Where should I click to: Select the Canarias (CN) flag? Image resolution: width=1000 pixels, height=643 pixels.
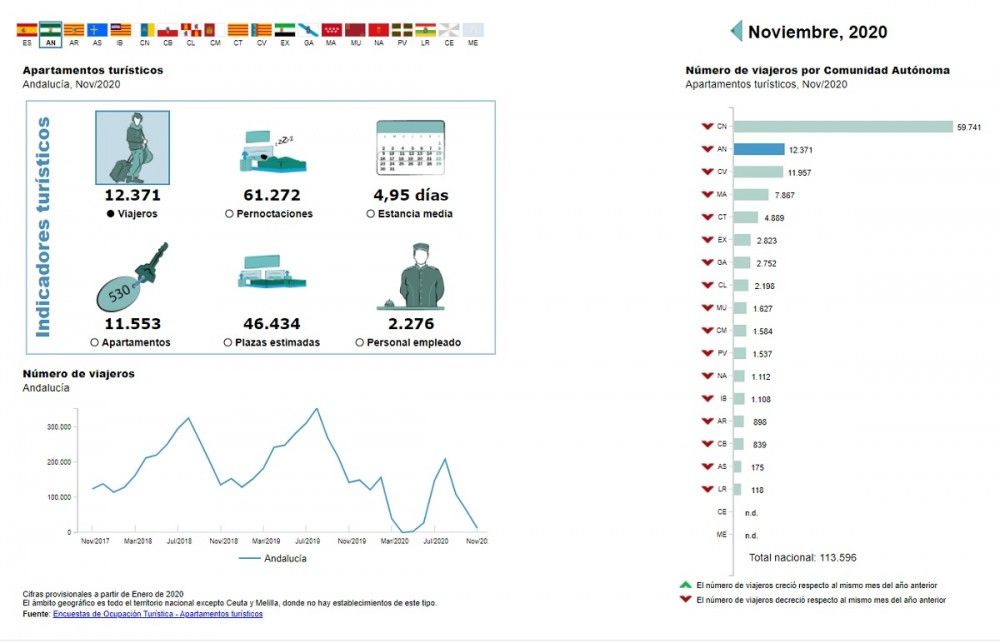(146, 30)
